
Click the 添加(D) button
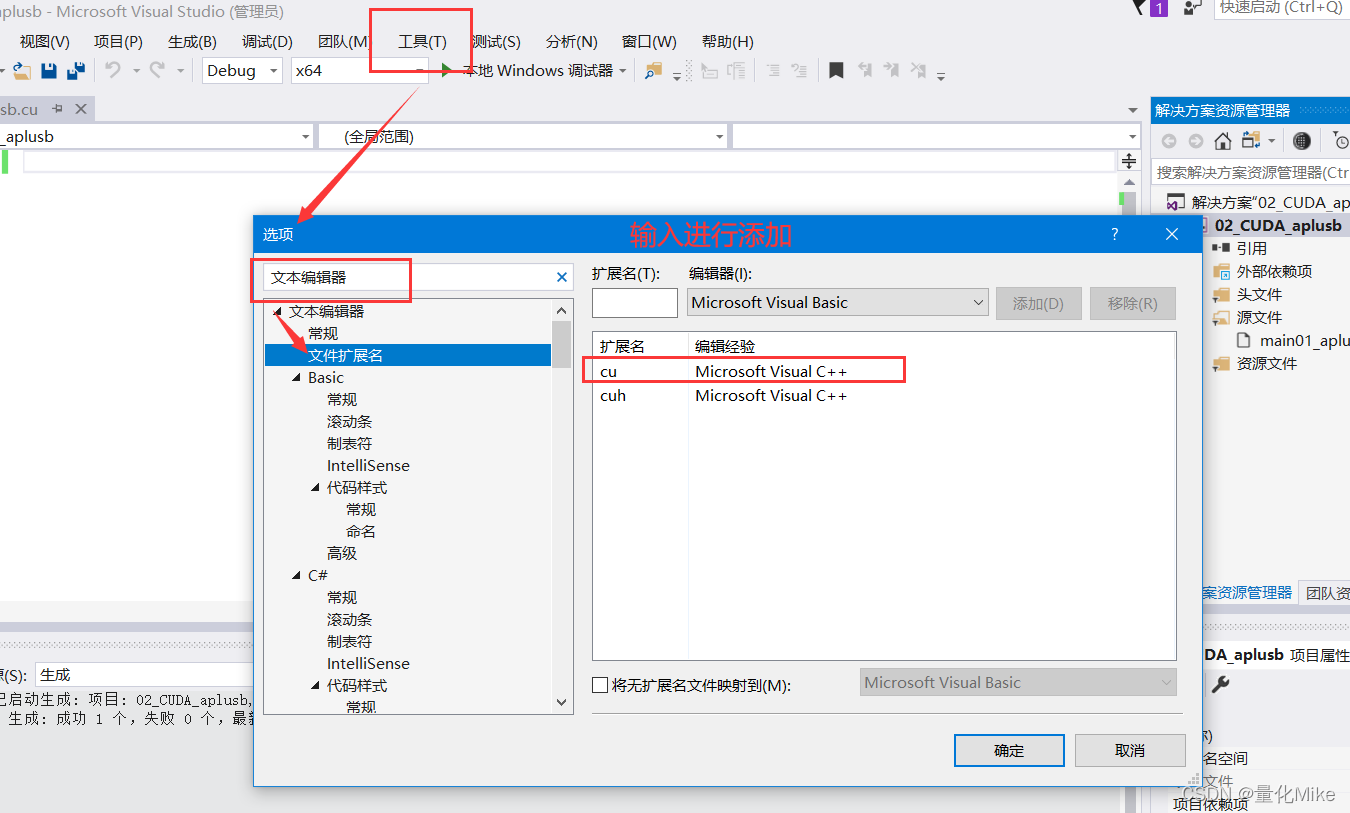click(1038, 303)
